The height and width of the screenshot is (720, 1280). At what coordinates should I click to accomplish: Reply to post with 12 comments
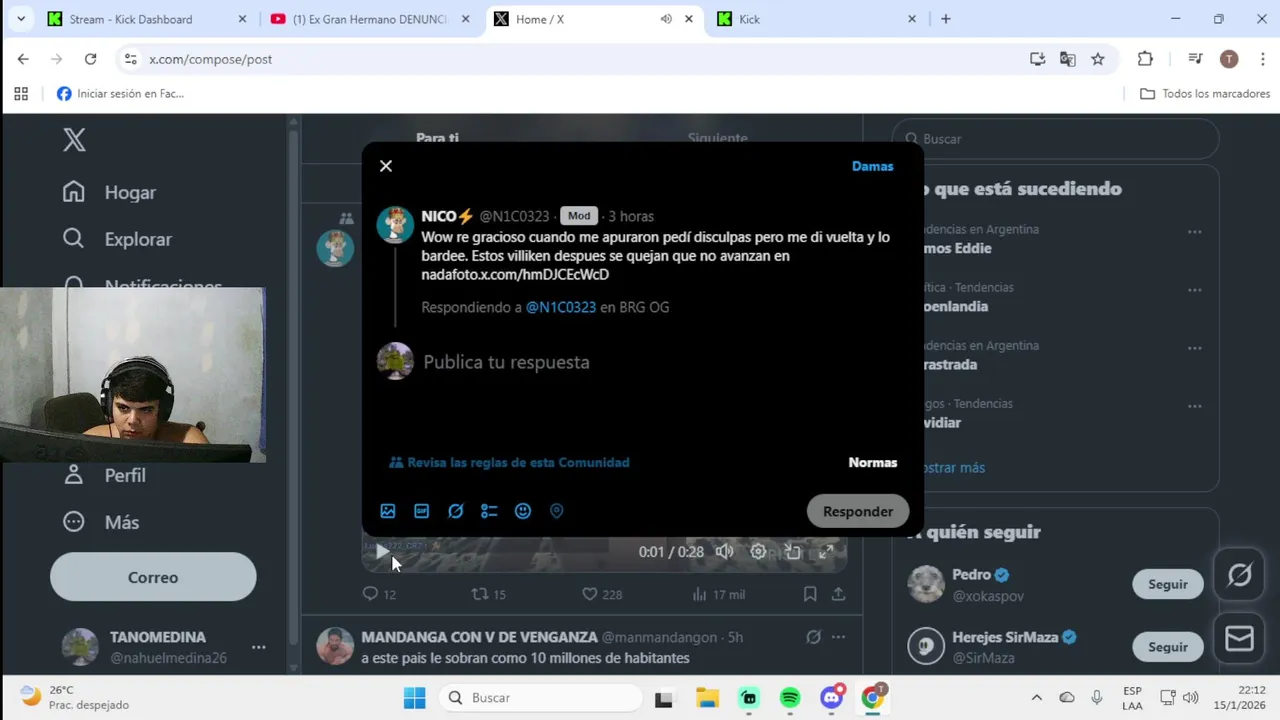(379, 594)
